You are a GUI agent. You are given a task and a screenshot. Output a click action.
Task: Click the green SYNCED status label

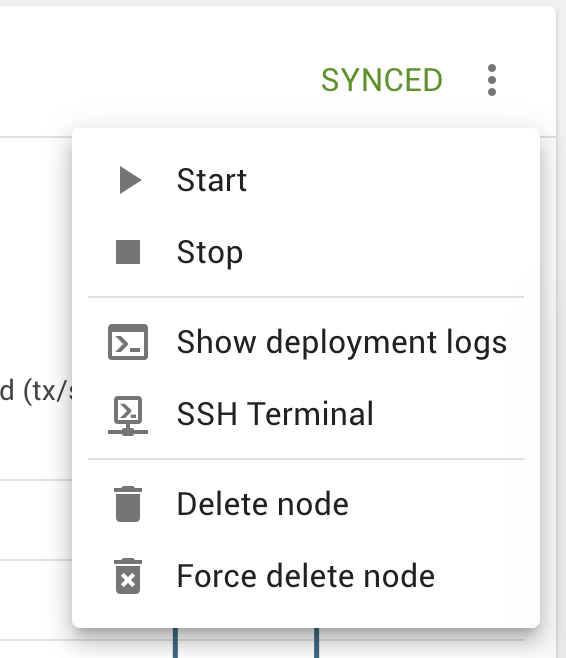[x=382, y=80]
